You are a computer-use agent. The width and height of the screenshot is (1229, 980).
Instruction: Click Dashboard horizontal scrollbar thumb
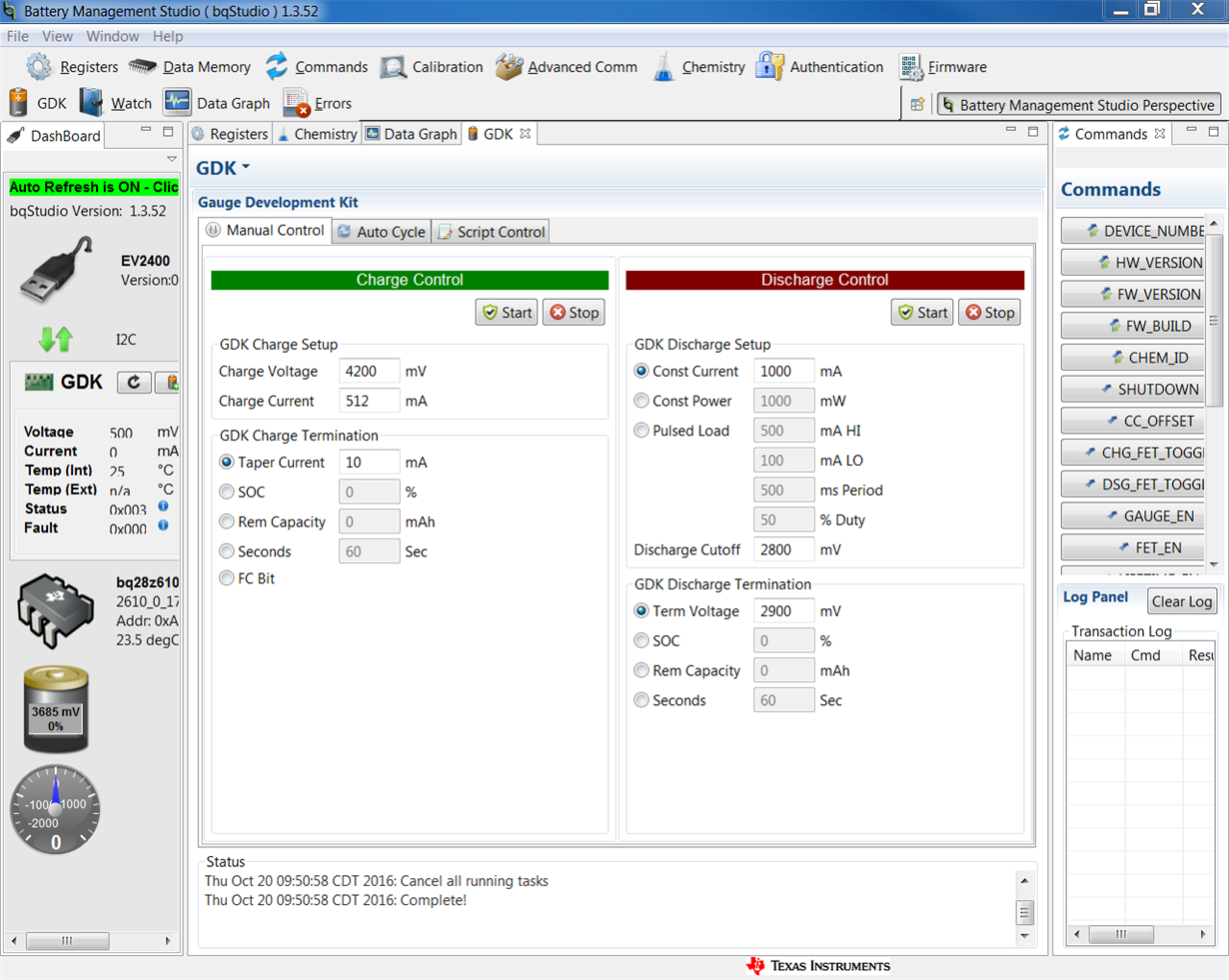point(67,940)
